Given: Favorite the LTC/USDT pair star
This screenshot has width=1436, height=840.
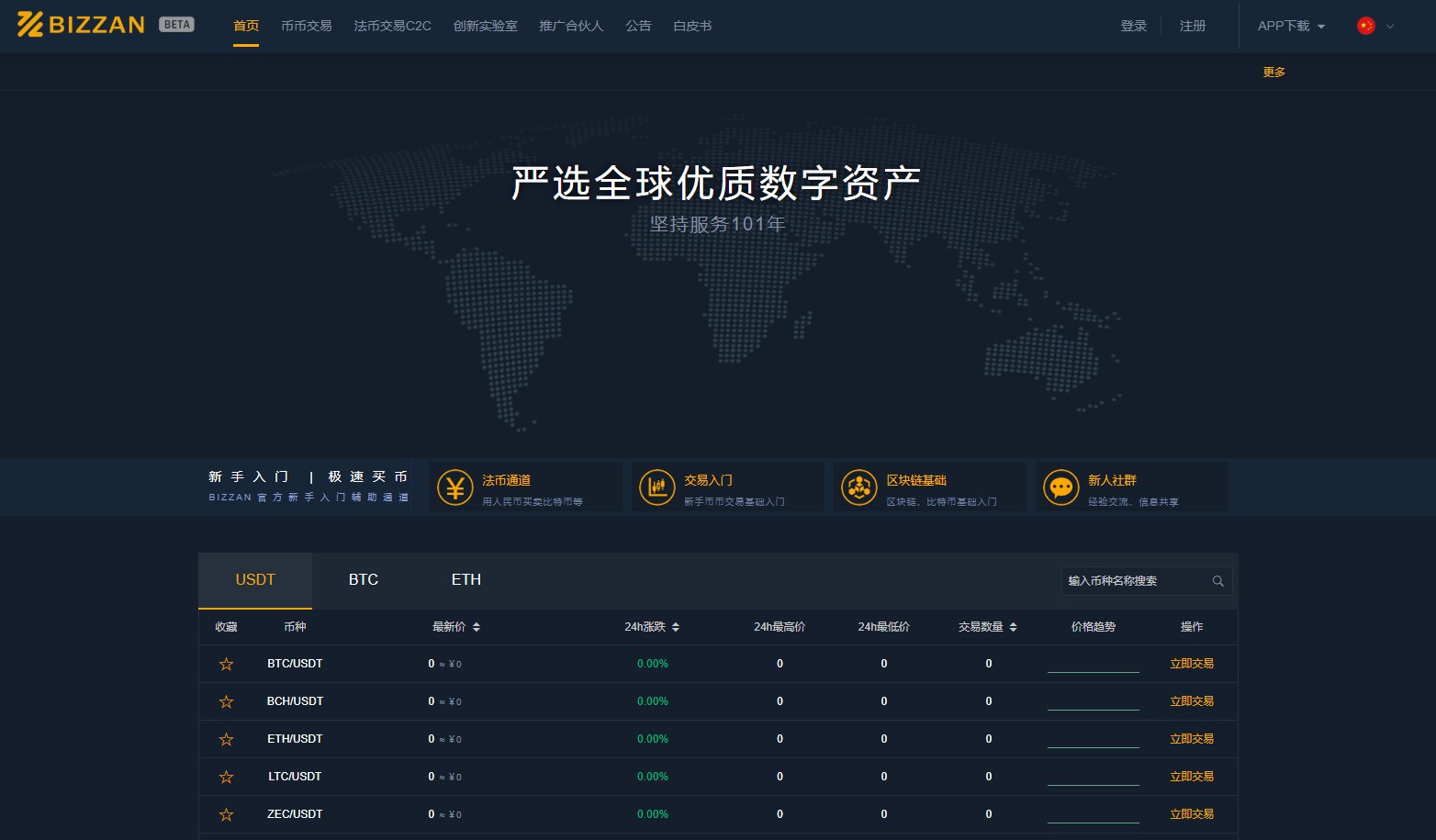Looking at the screenshot, I should pyautogui.click(x=226, y=777).
